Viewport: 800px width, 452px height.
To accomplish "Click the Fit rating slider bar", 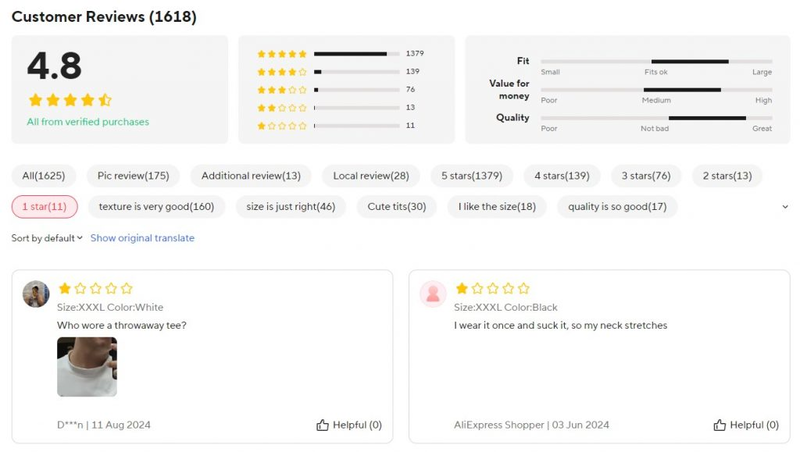I will 656,61.
